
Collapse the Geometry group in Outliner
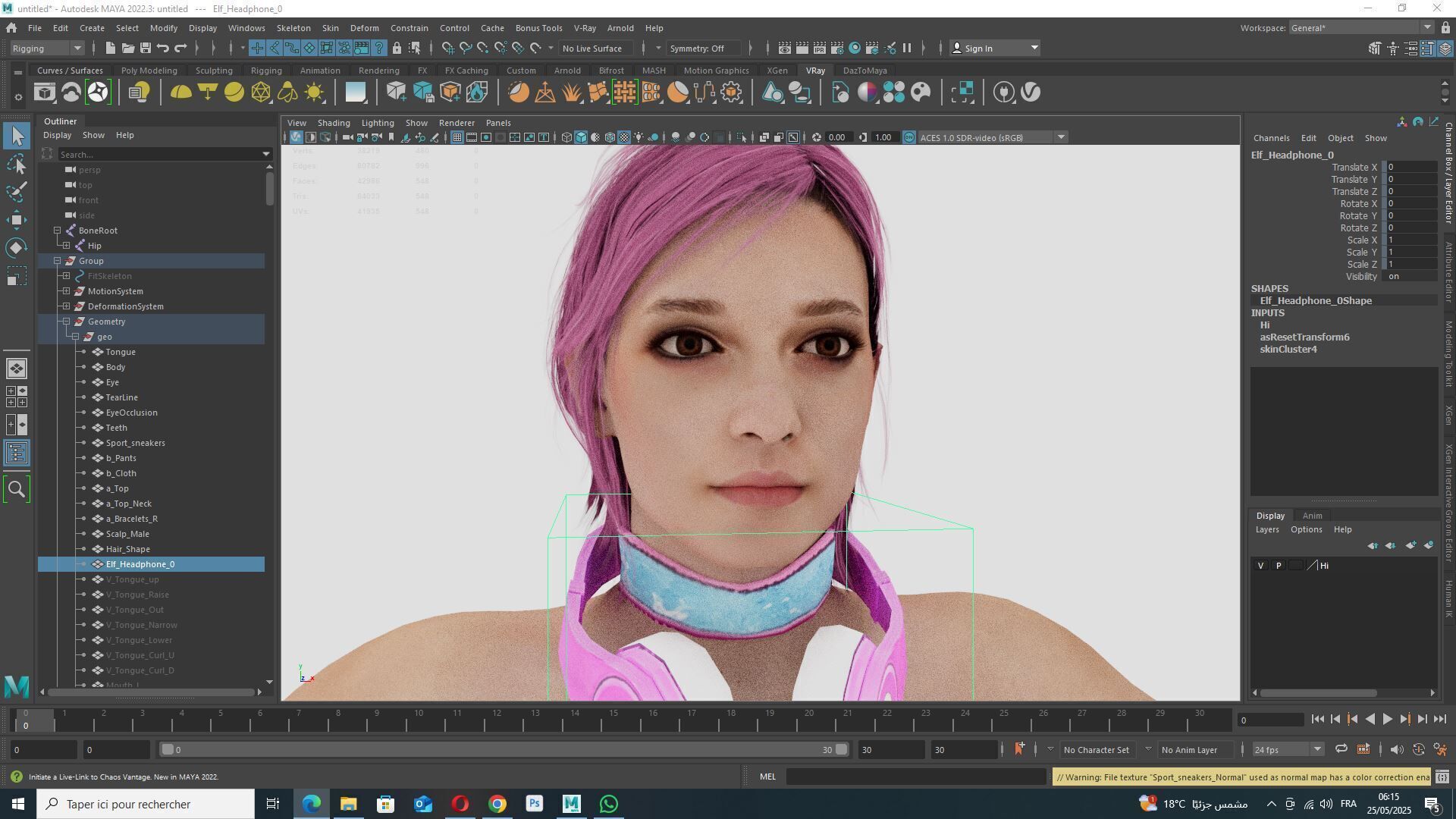[x=67, y=322]
